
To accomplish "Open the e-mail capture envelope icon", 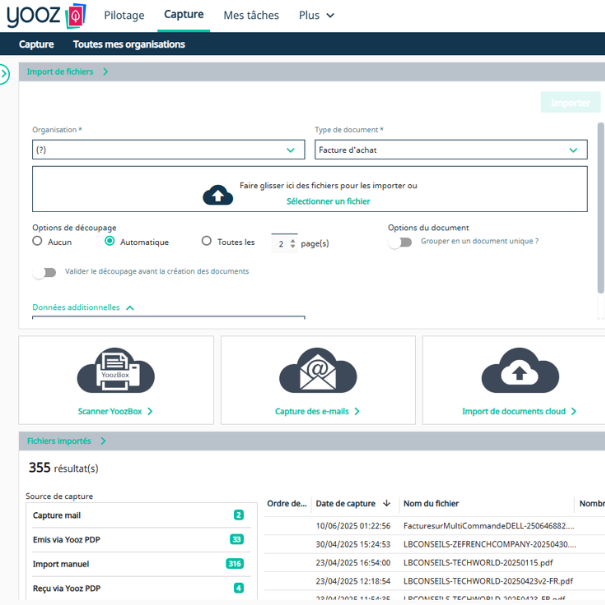I will click(x=318, y=371).
